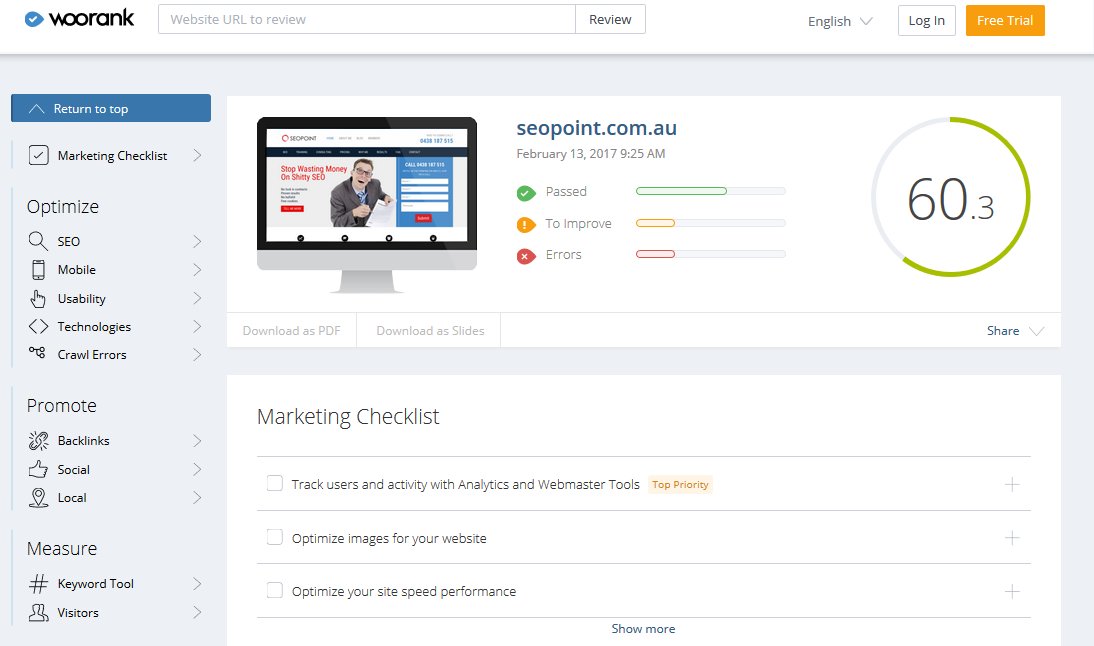Image resolution: width=1094 pixels, height=646 pixels.
Task: Focus the Website URL to review field
Action: click(367, 20)
